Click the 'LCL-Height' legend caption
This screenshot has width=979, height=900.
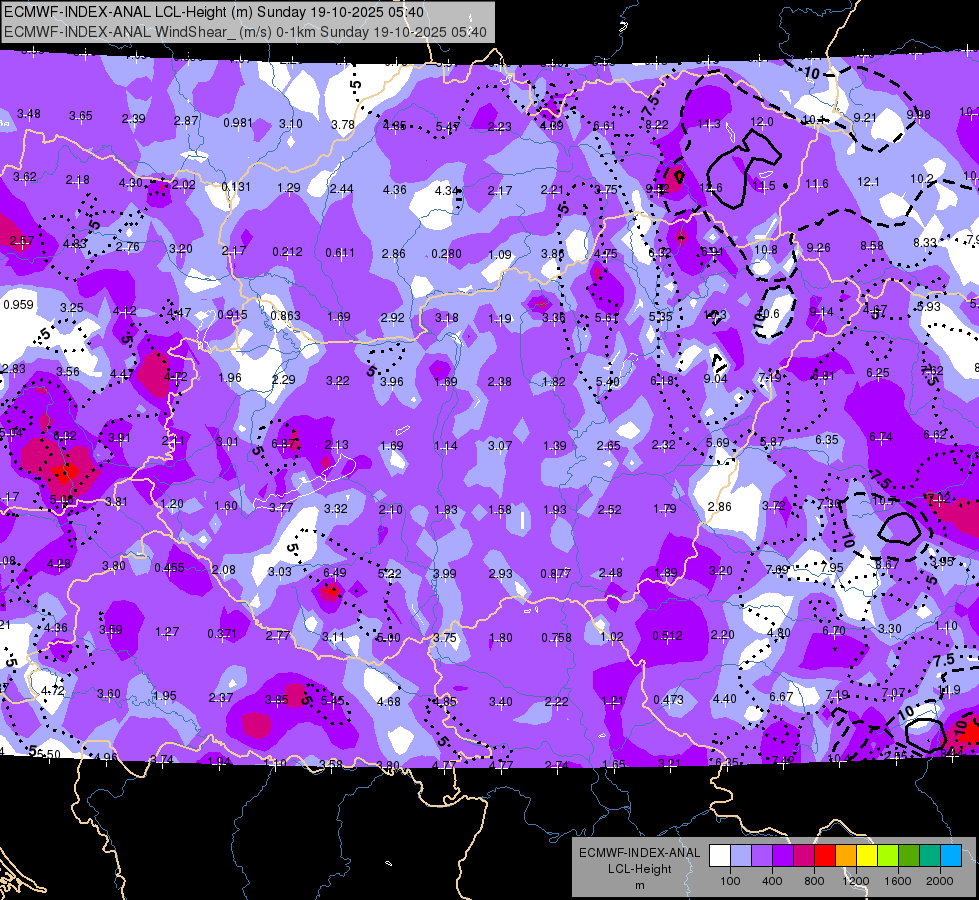point(639,869)
